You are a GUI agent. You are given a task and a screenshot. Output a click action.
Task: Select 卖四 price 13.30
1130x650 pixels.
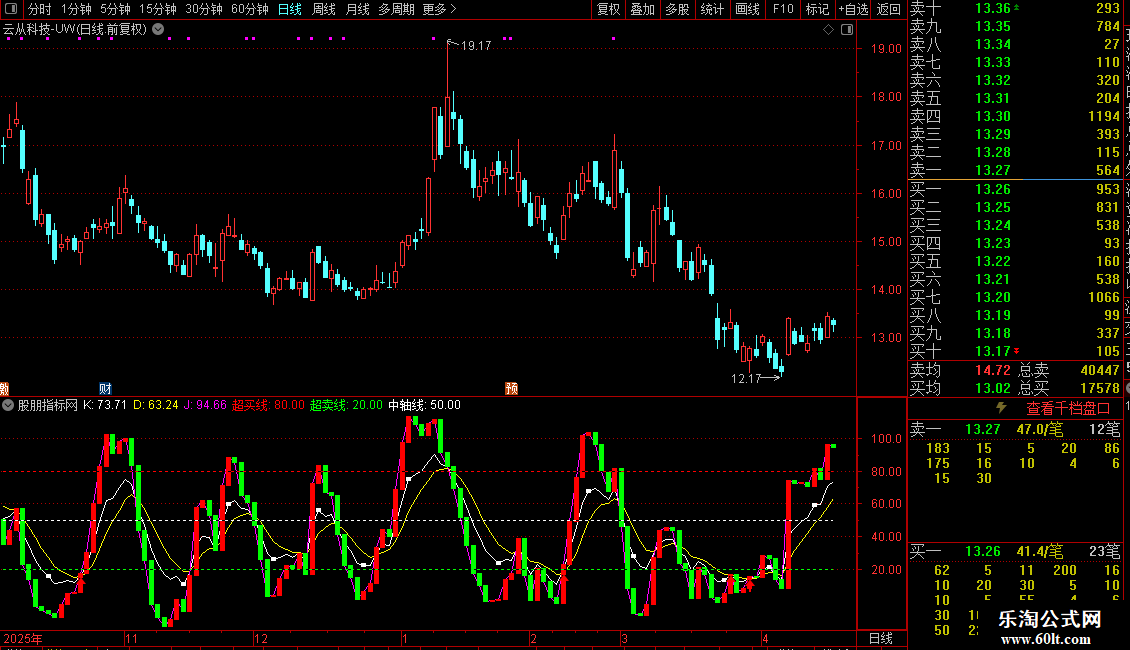[x=992, y=116]
